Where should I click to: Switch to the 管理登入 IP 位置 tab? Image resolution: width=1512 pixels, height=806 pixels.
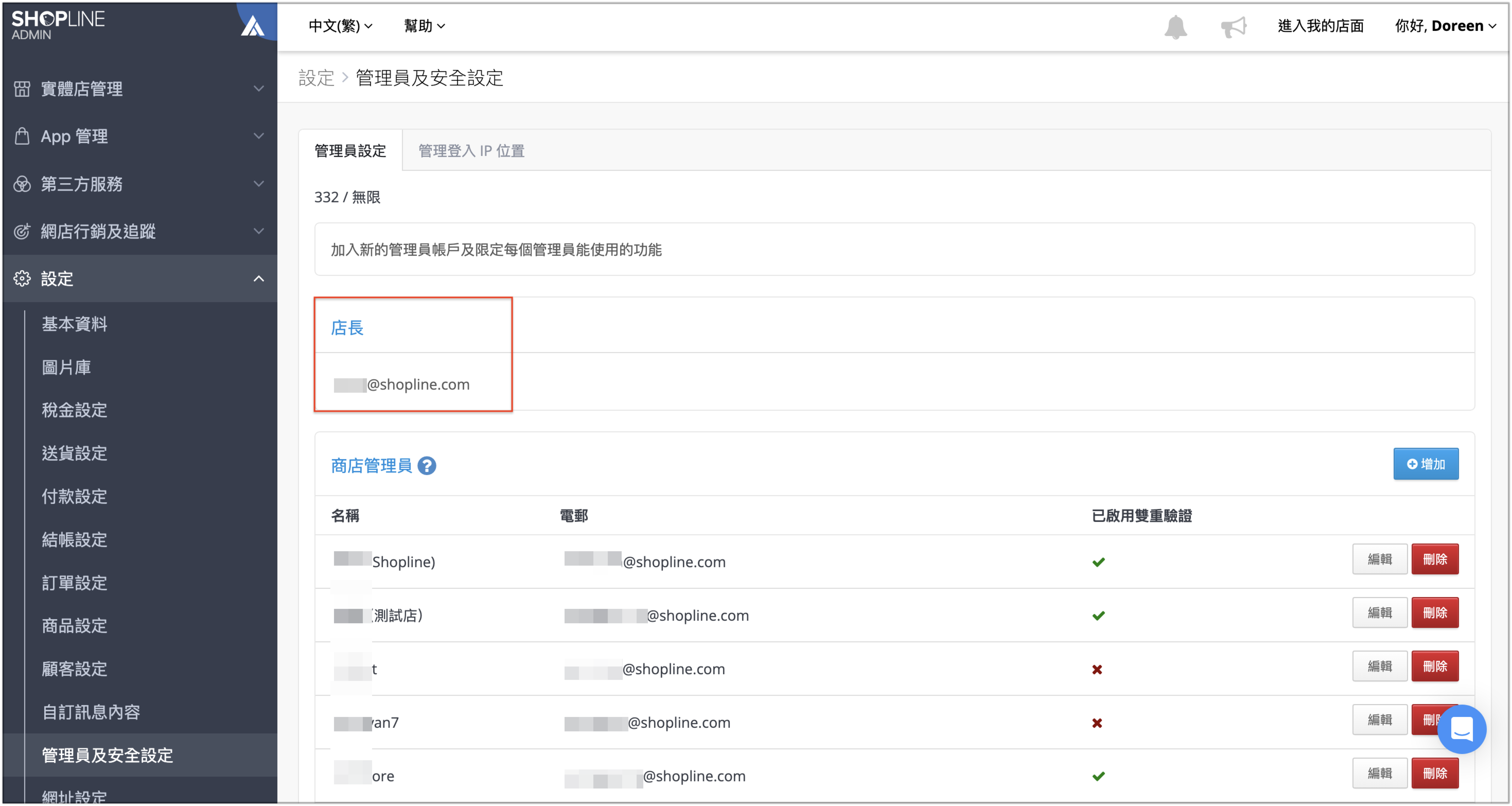(x=471, y=151)
